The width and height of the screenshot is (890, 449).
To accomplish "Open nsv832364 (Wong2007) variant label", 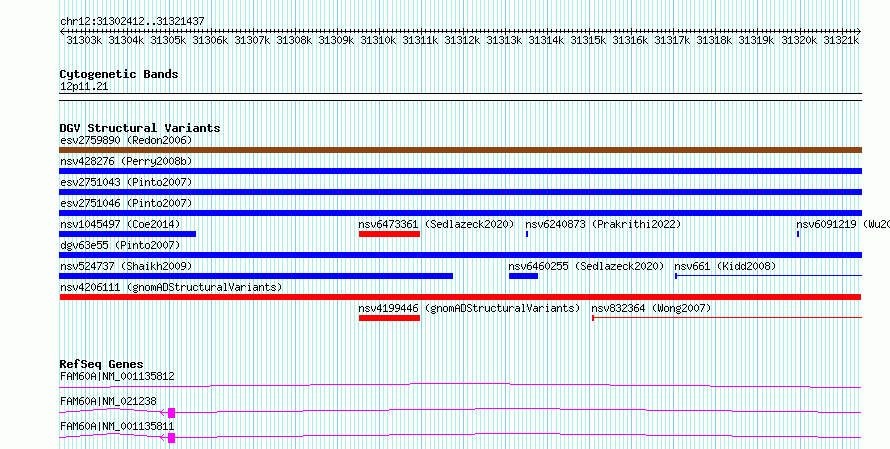I will click(x=651, y=308).
